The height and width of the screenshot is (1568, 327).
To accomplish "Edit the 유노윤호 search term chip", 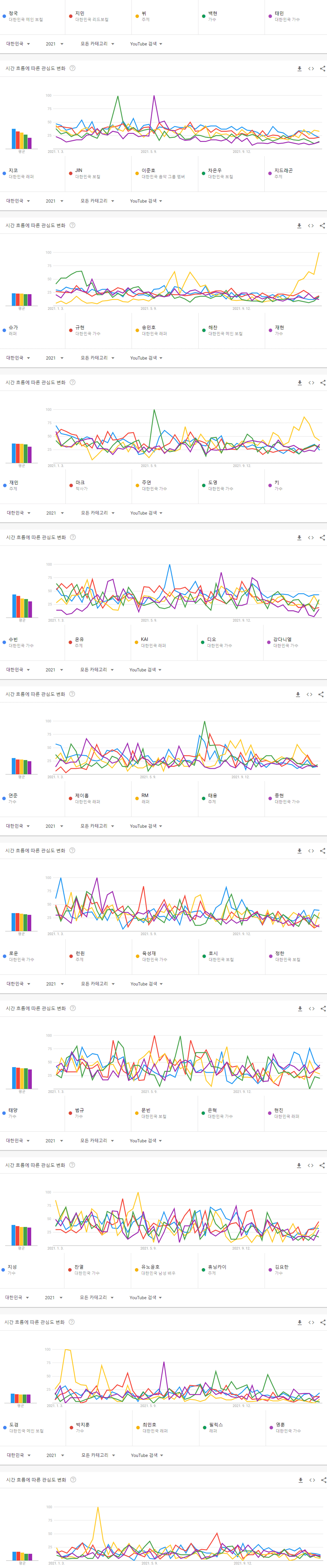I will (165, 1270).
